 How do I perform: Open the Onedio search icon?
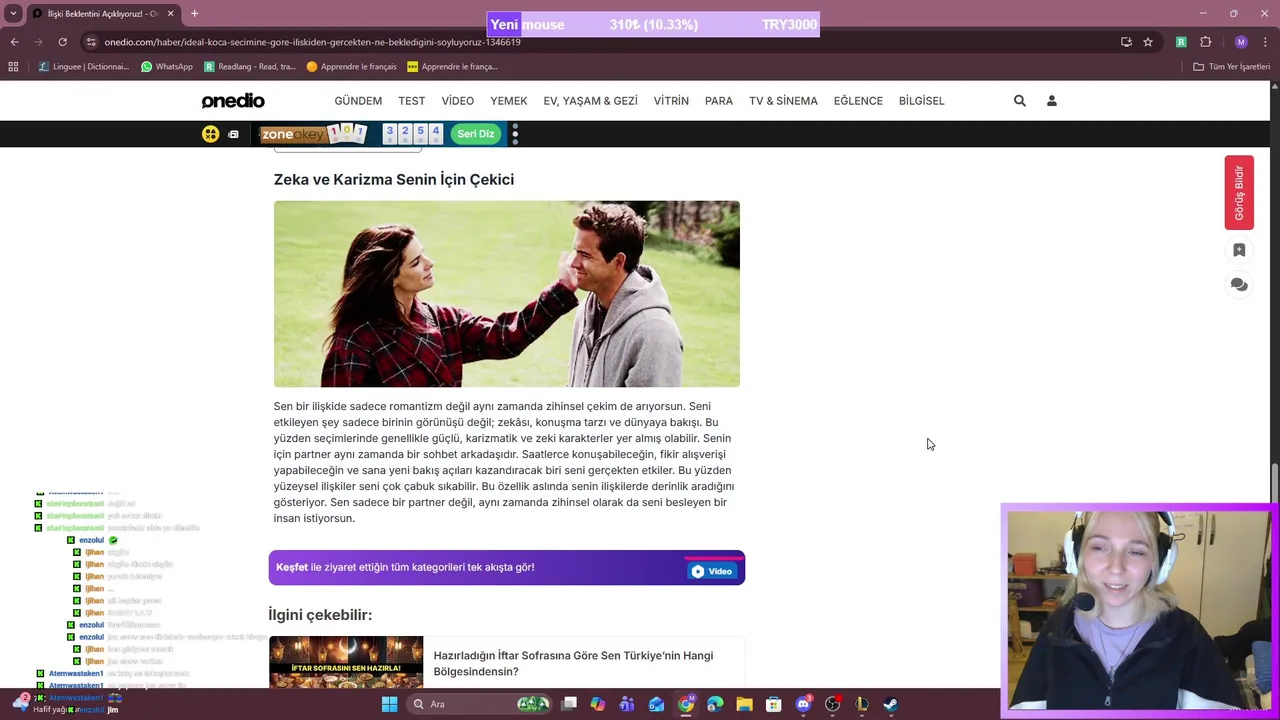[1020, 101]
